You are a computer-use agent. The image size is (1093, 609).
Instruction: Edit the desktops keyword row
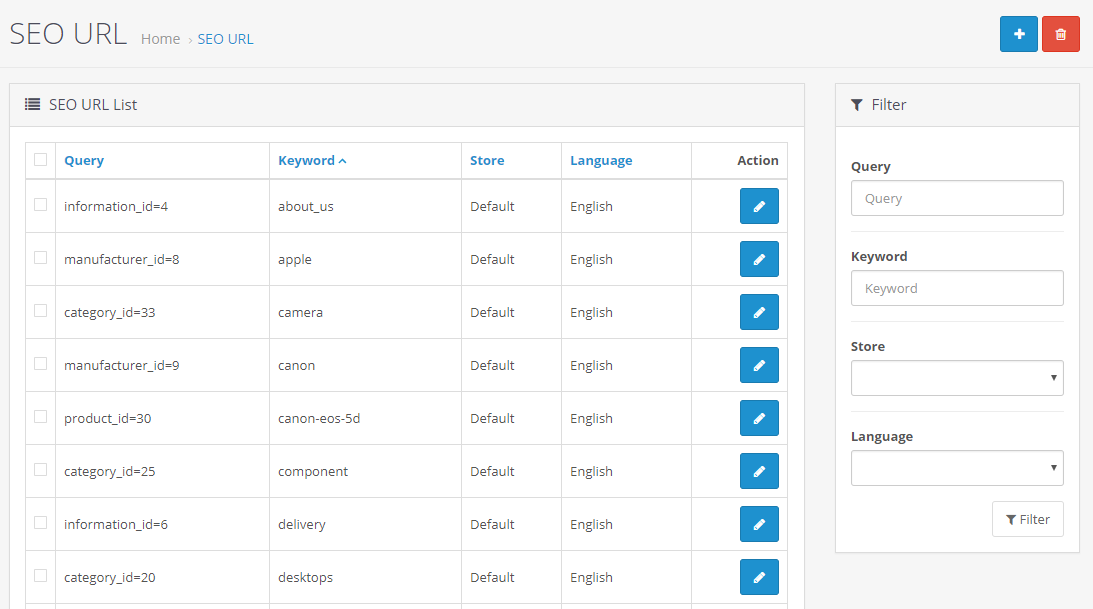click(x=759, y=577)
